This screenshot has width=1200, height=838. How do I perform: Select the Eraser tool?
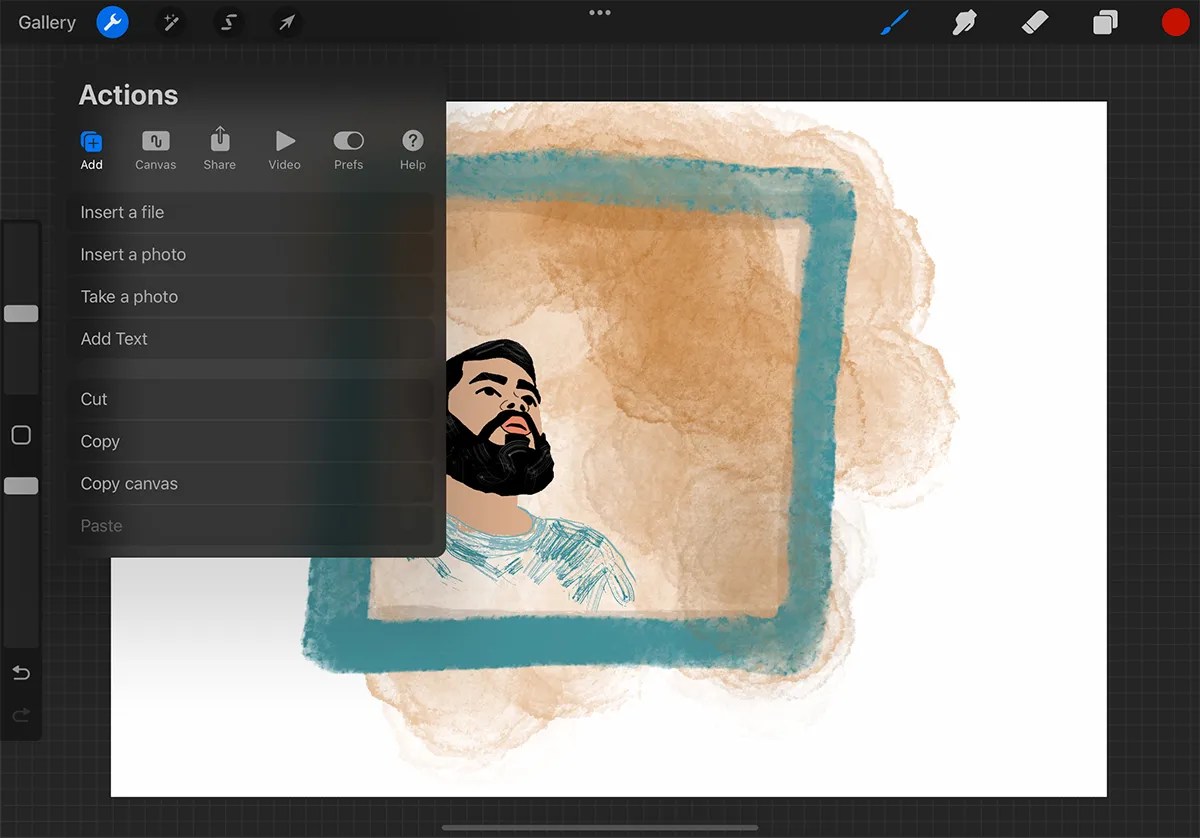[x=1035, y=22]
